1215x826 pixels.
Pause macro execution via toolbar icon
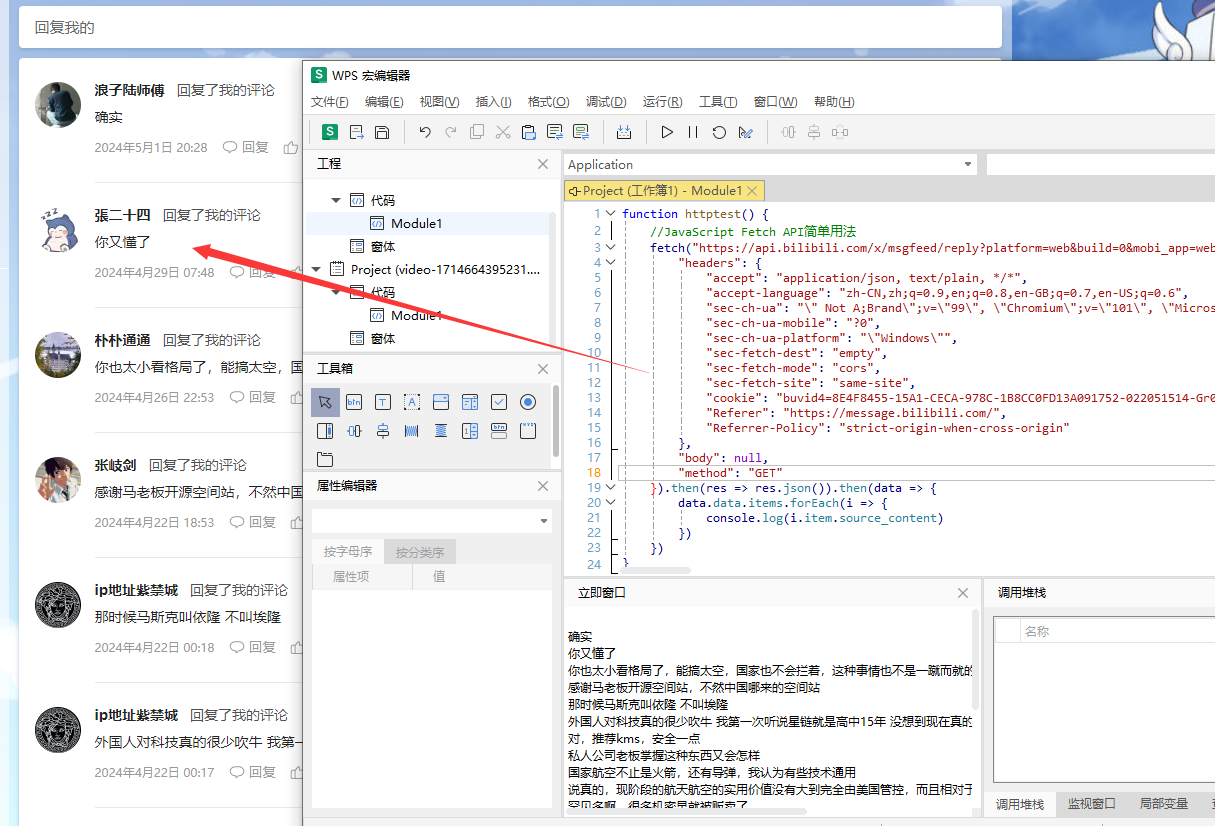point(691,131)
